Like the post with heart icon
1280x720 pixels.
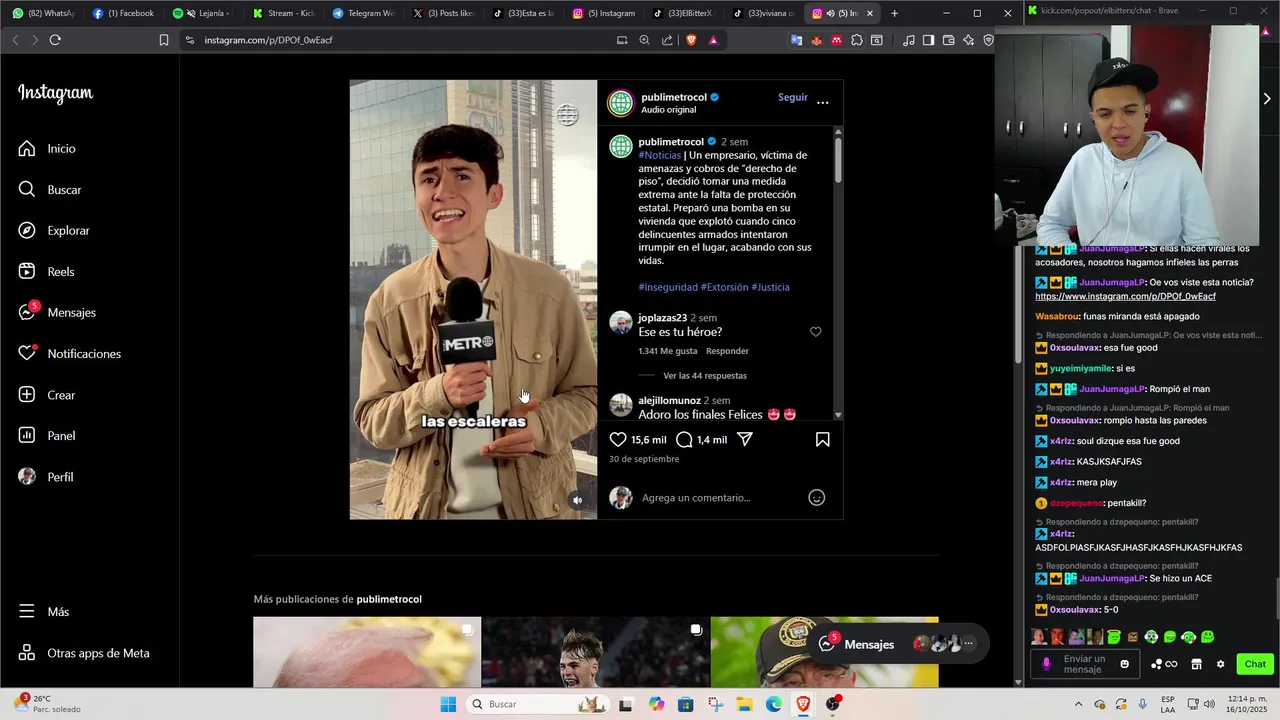coord(618,439)
